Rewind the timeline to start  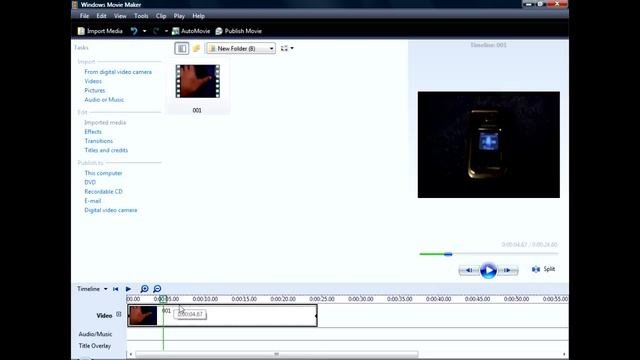[116, 289]
